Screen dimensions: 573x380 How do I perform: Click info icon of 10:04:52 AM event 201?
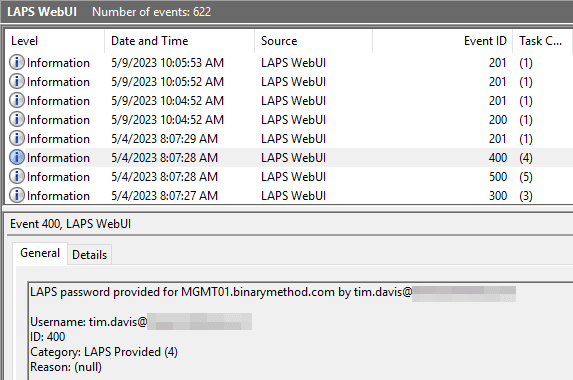click(x=17, y=100)
